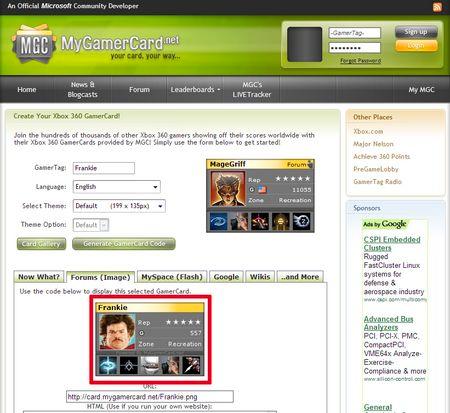Click the blue swirl game icon on Frankie card
Viewport: 450px width, 413px height.
108,365
